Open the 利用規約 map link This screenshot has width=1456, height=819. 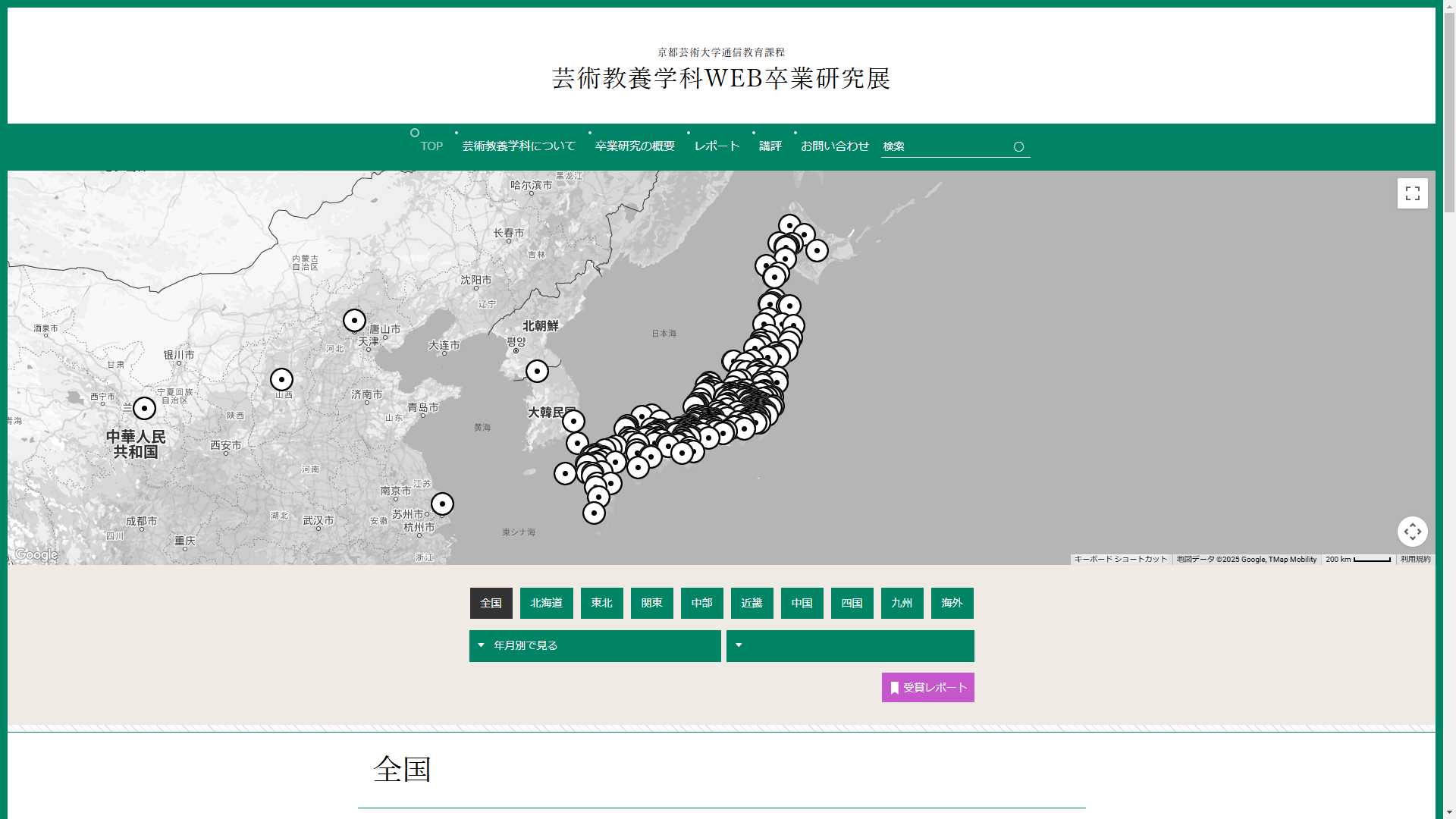pos(1415,560)
